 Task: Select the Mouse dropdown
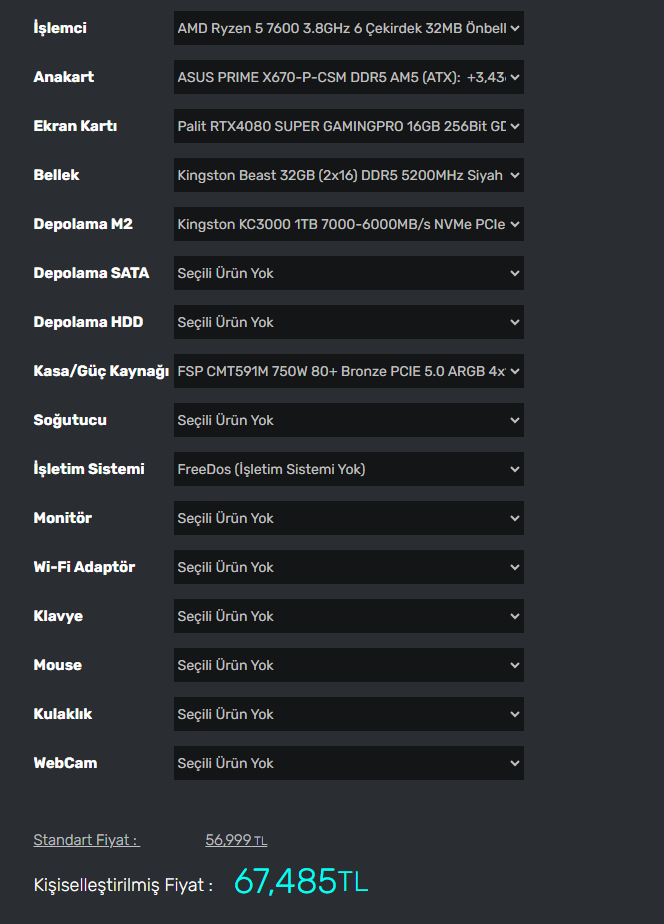(x=348, y=665)
